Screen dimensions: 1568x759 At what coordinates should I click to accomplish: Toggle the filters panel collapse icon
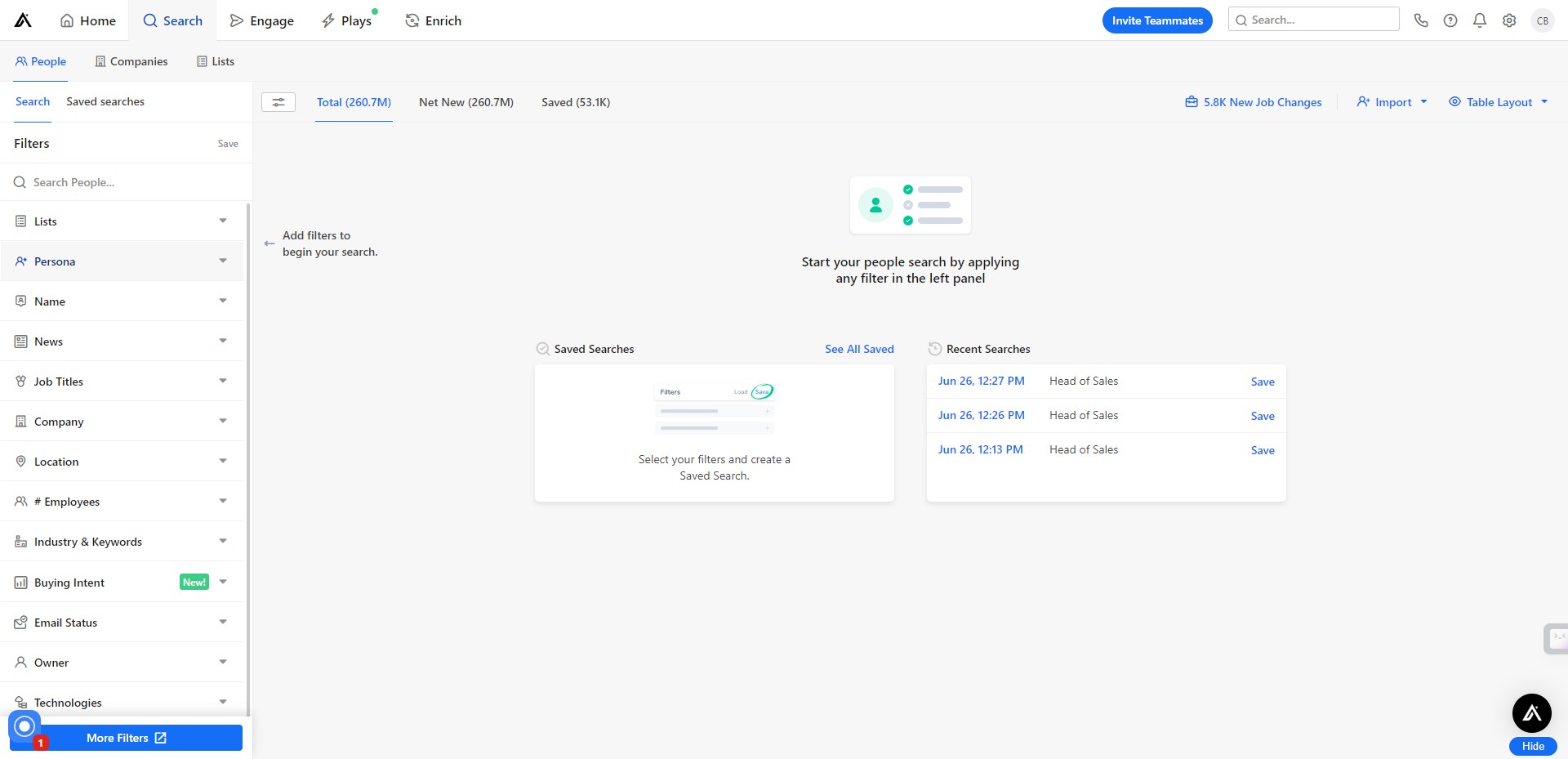[278, 102]
